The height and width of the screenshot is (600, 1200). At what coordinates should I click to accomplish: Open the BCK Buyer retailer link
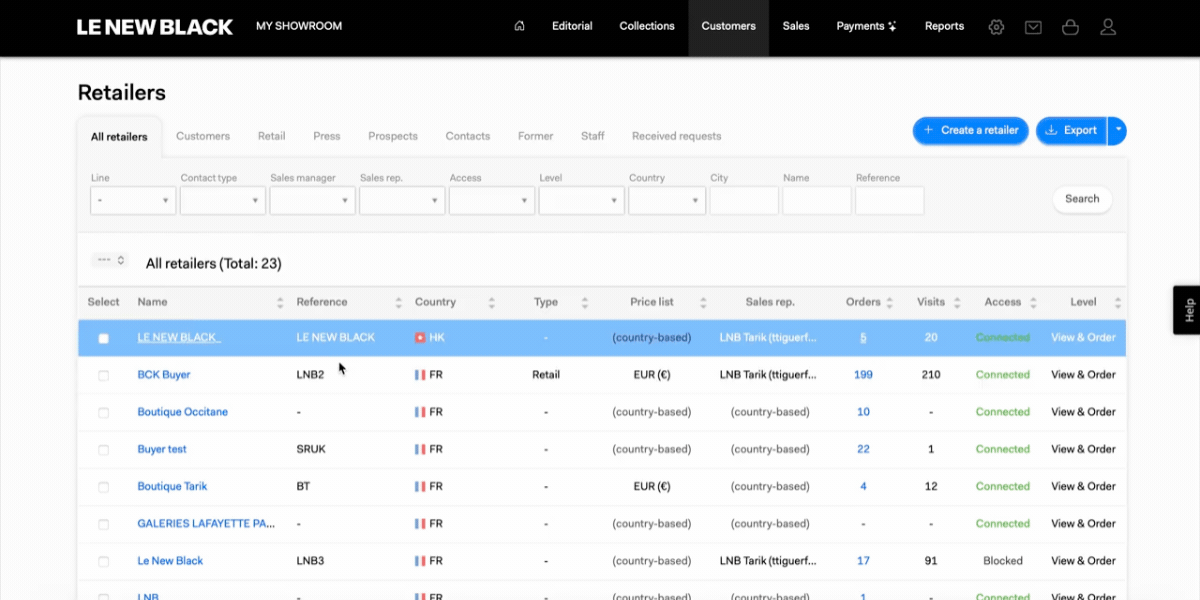164,375
